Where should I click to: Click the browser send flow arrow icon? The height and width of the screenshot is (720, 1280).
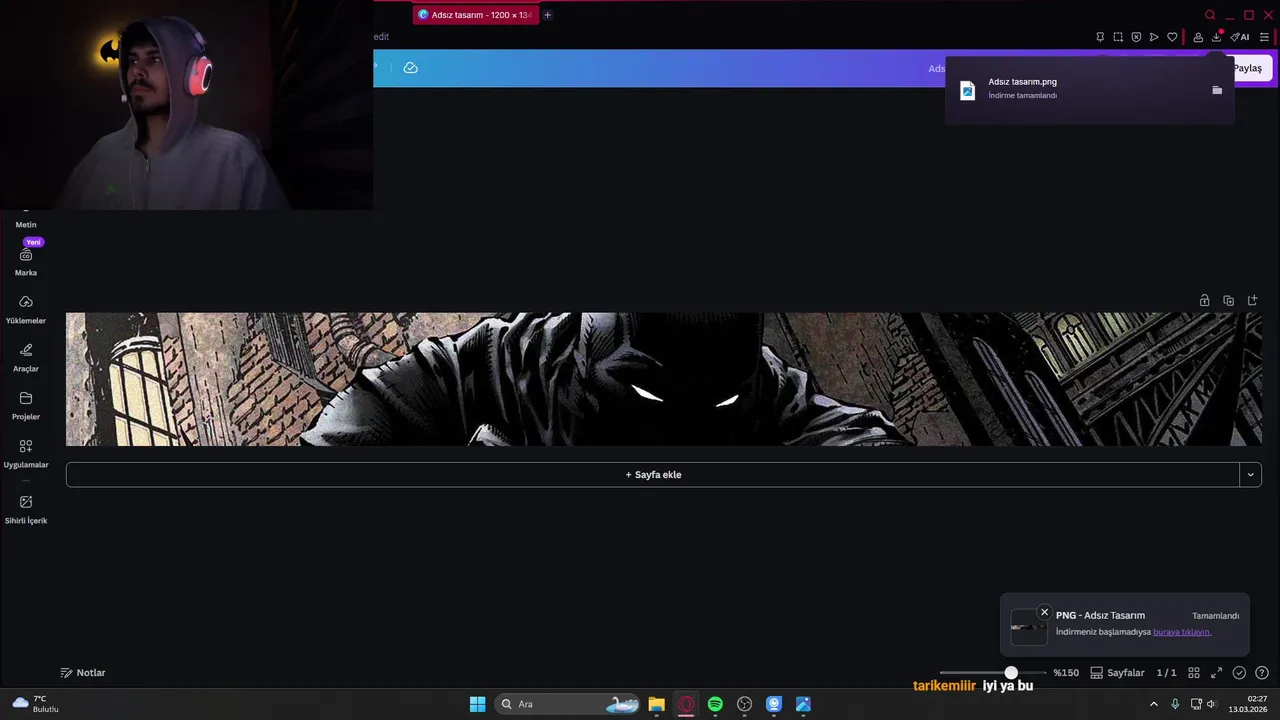coord(1154,37)
